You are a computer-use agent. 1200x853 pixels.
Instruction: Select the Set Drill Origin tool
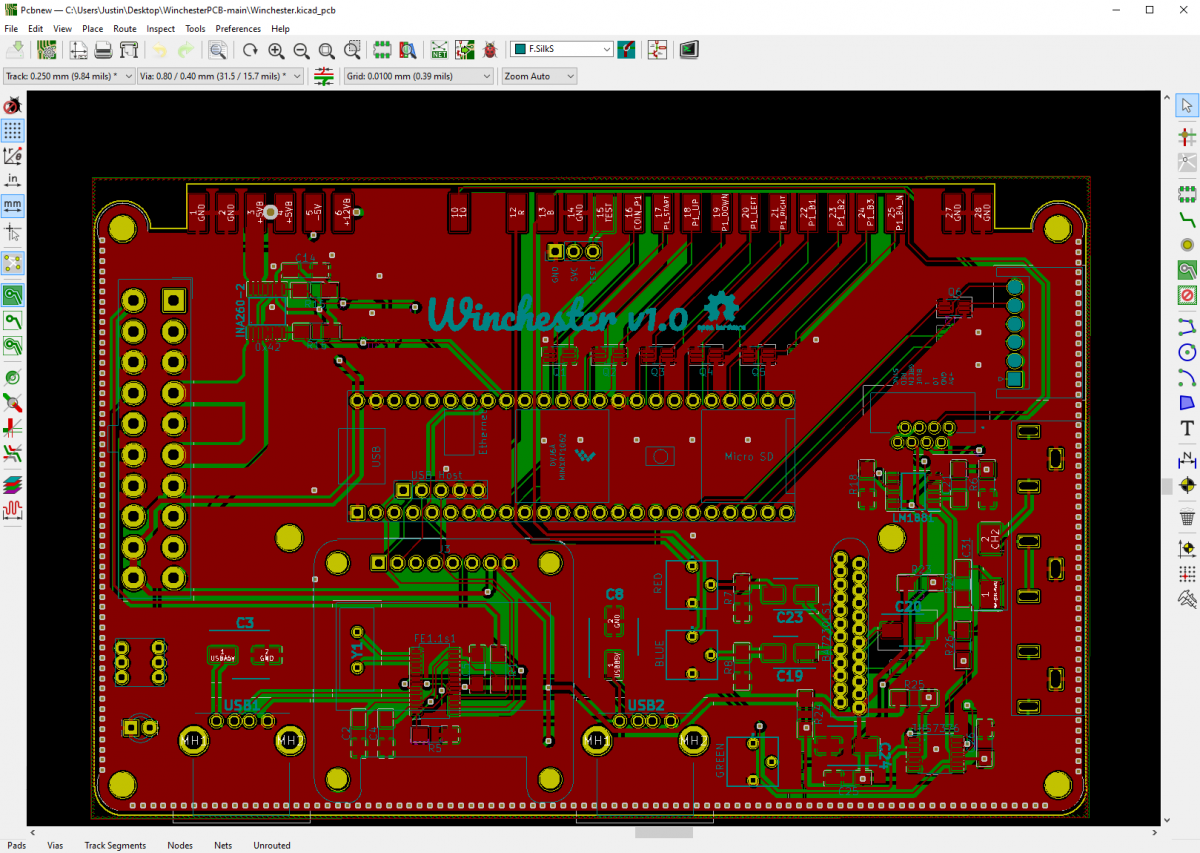pyautogui.click(x=1187, y=548)
